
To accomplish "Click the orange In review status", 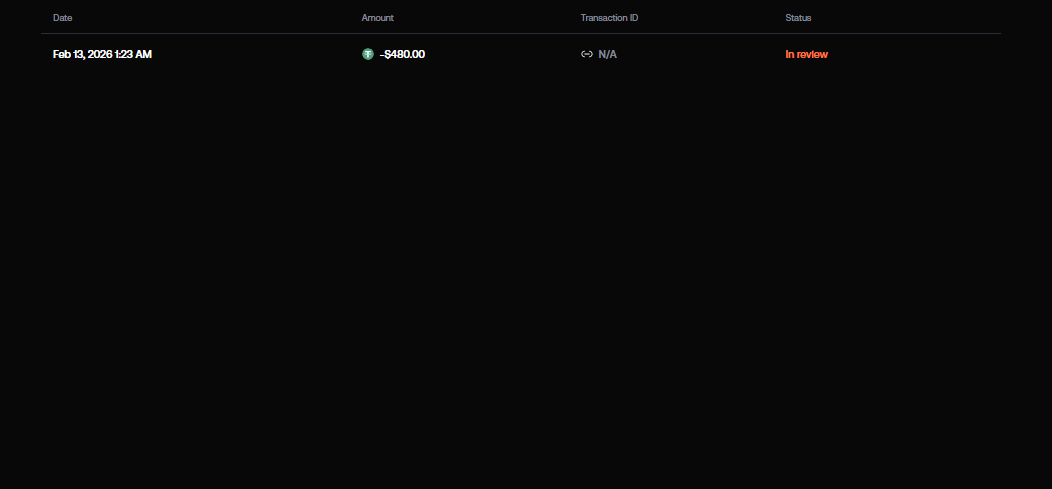I will tap(806, 54).
